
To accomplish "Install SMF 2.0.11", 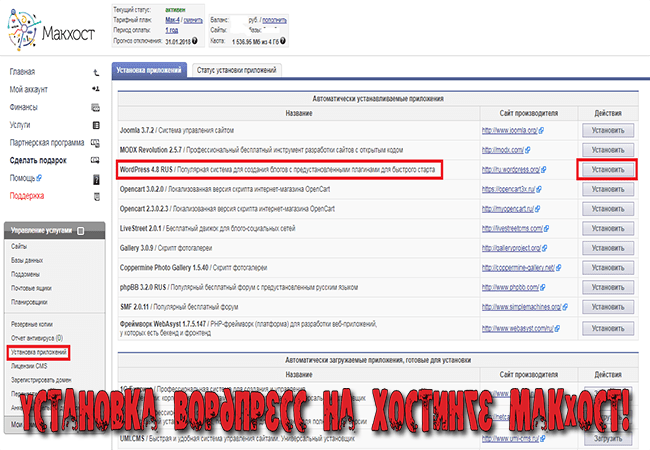I will [x=608, y=307].
